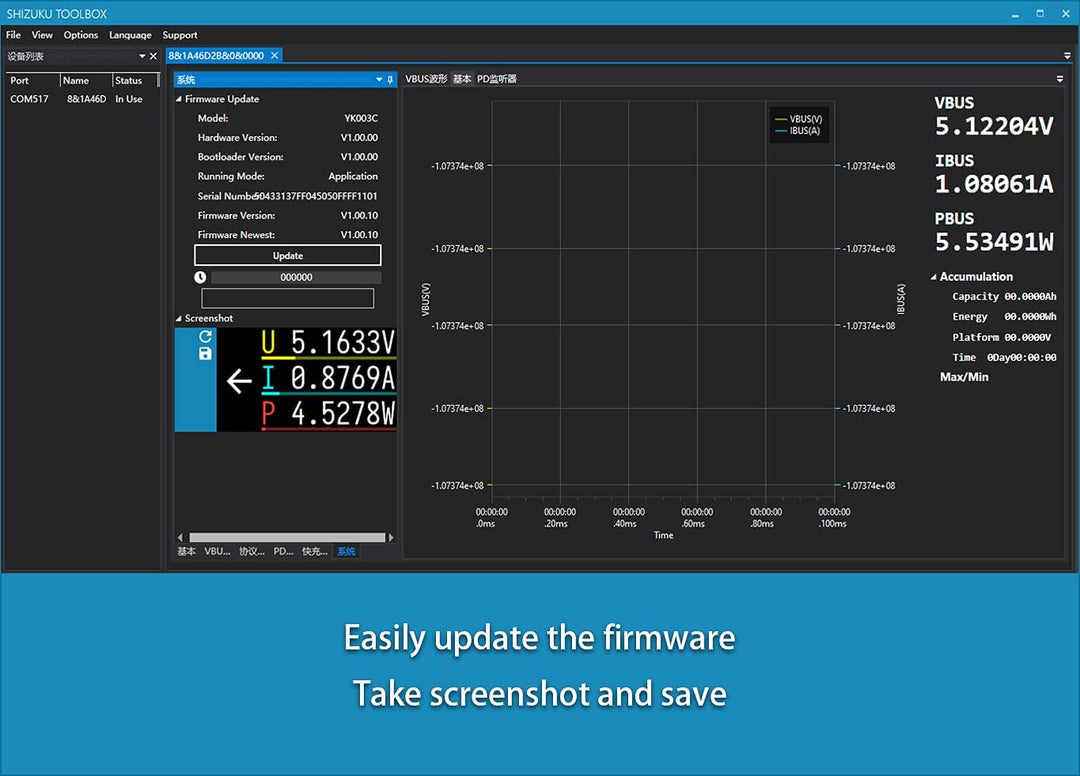The height and width of the screenshot is (776, 1080).
Task: Click the Time axis label under the chart
Action: [x=663, y=535]
